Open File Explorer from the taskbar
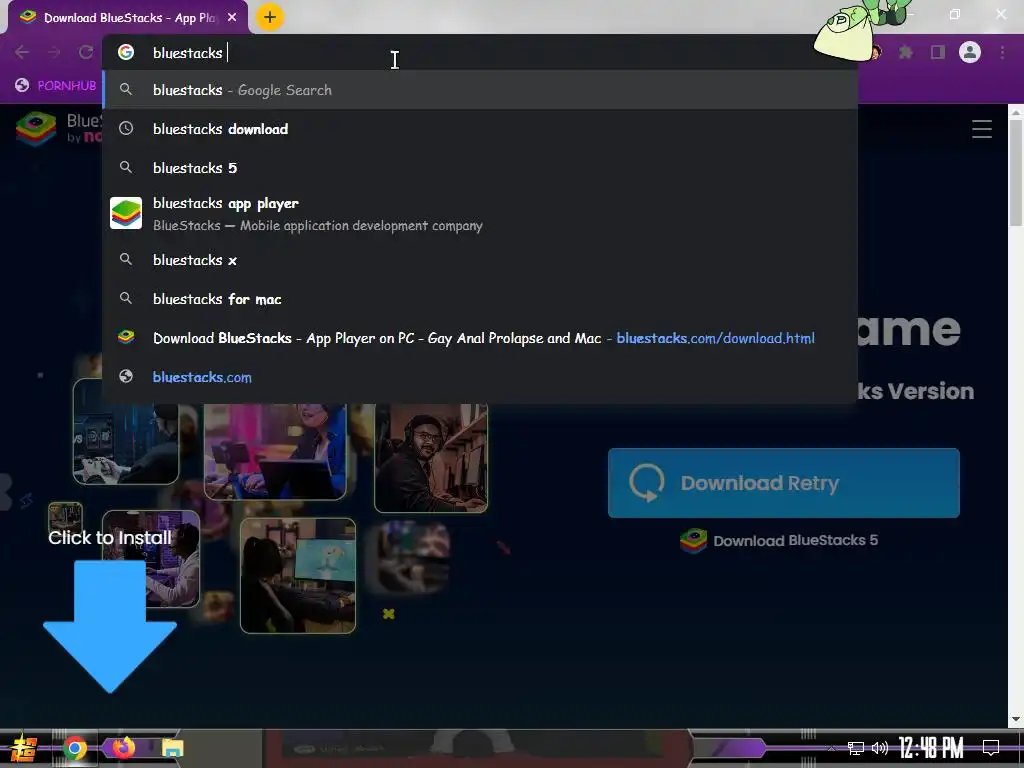Screen dimensions: 1024x768 tap(172, 748)
